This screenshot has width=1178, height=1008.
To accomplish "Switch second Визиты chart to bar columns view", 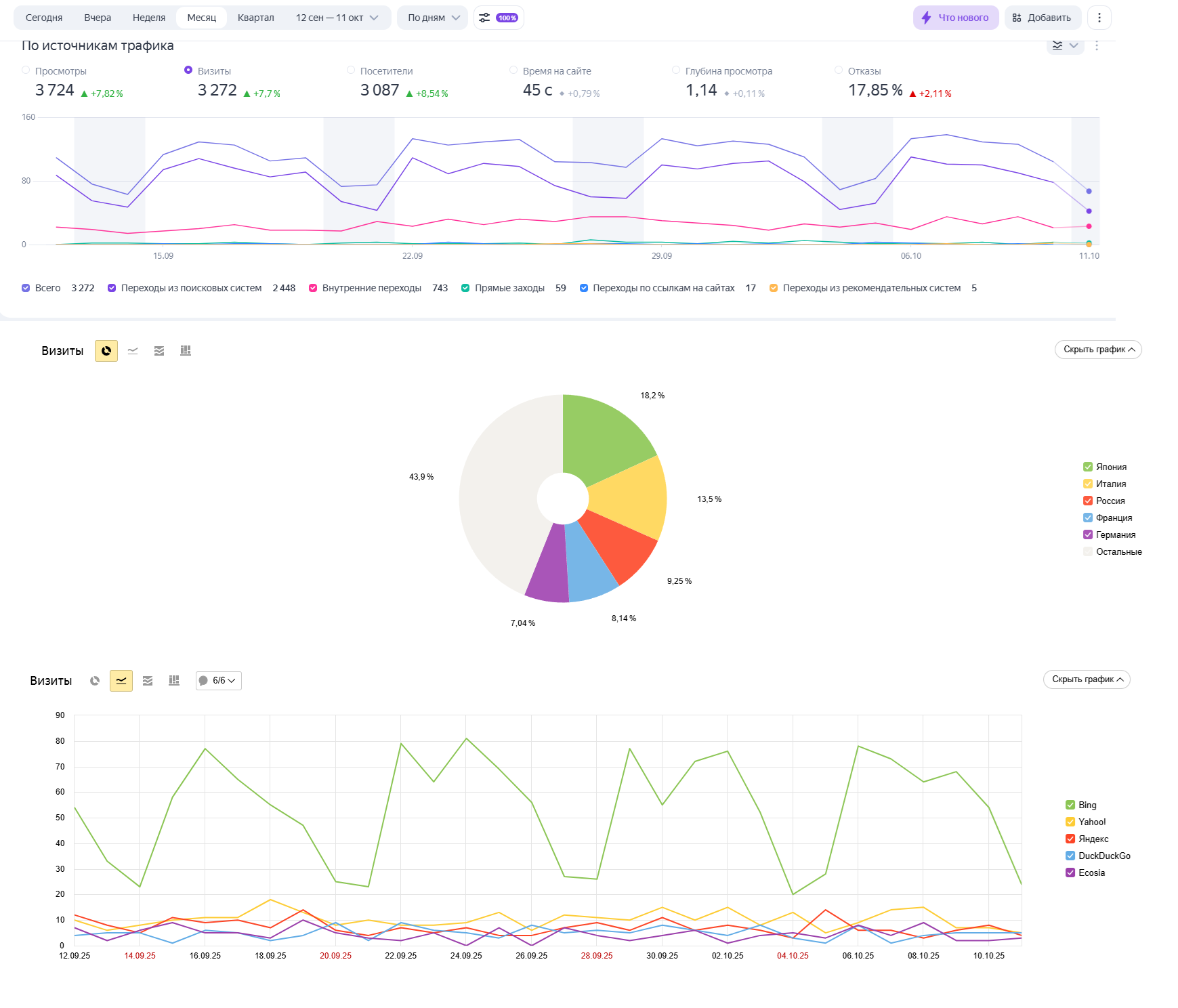I will point(174,681).
